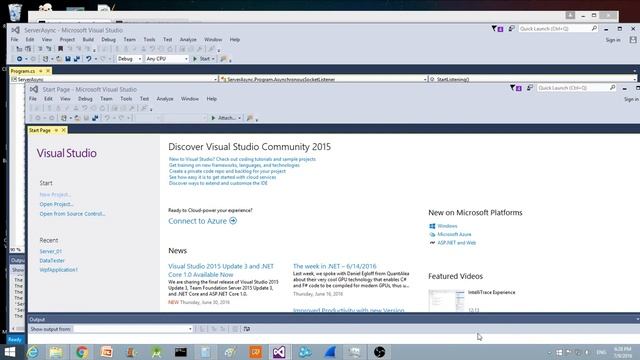Image resolution: width=640 pixels, height=360 pixels.
Task: Click Connect to Azure arrow circle icon
Action: point(233,221)
